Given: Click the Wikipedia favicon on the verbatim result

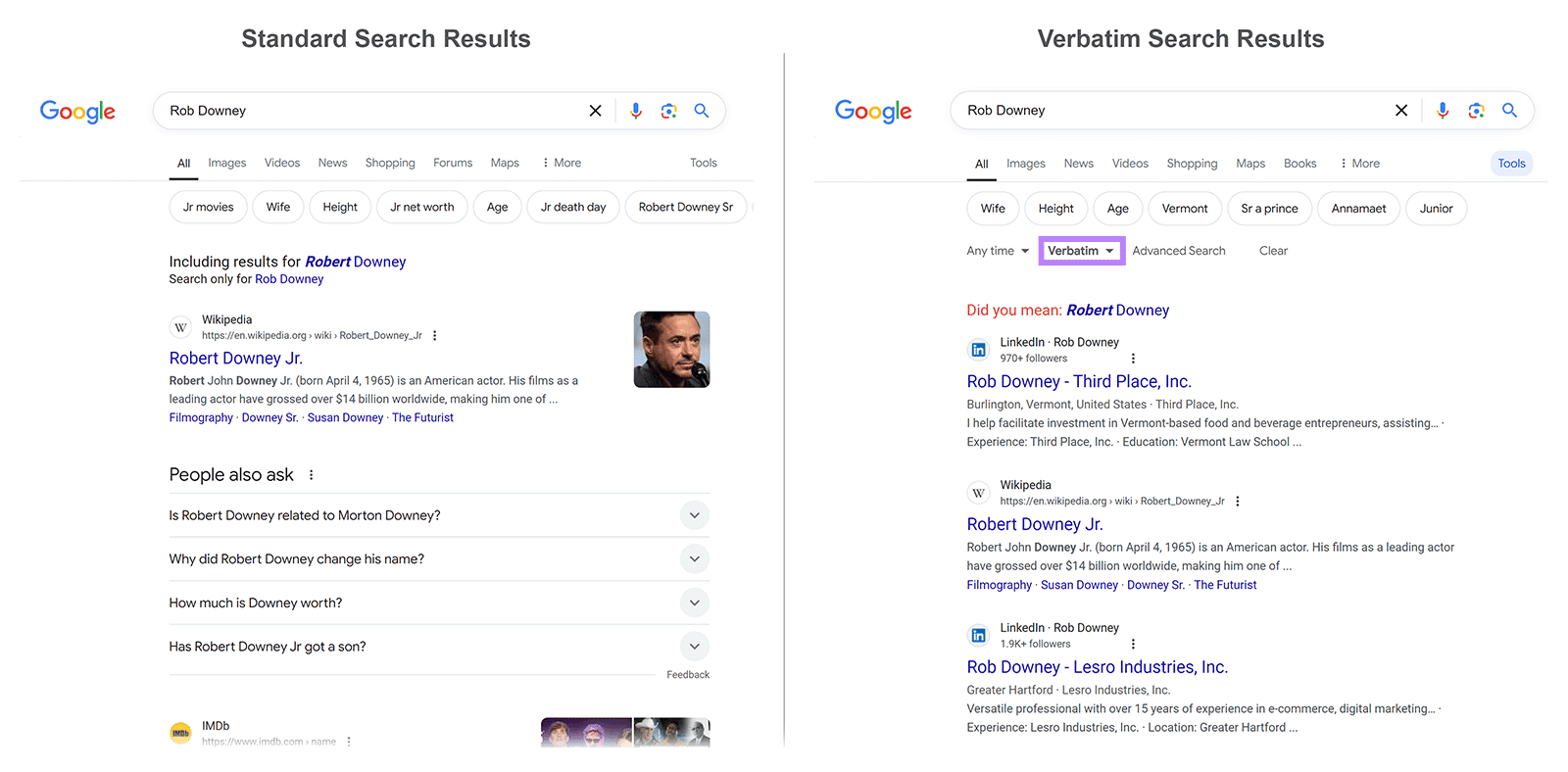Looking at the screenshot, I should click(978, 492).
